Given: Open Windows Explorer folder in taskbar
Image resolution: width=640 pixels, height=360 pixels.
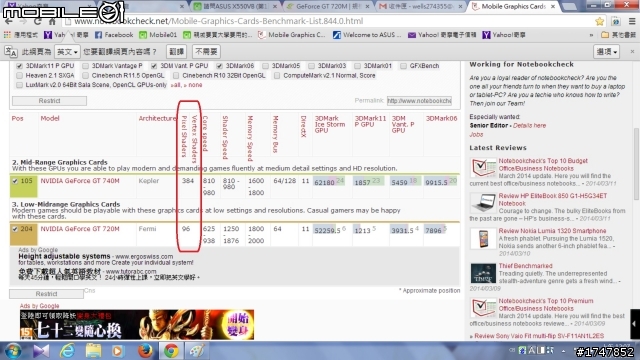Looking at the screenshot, I should click(x=93, y=351).
